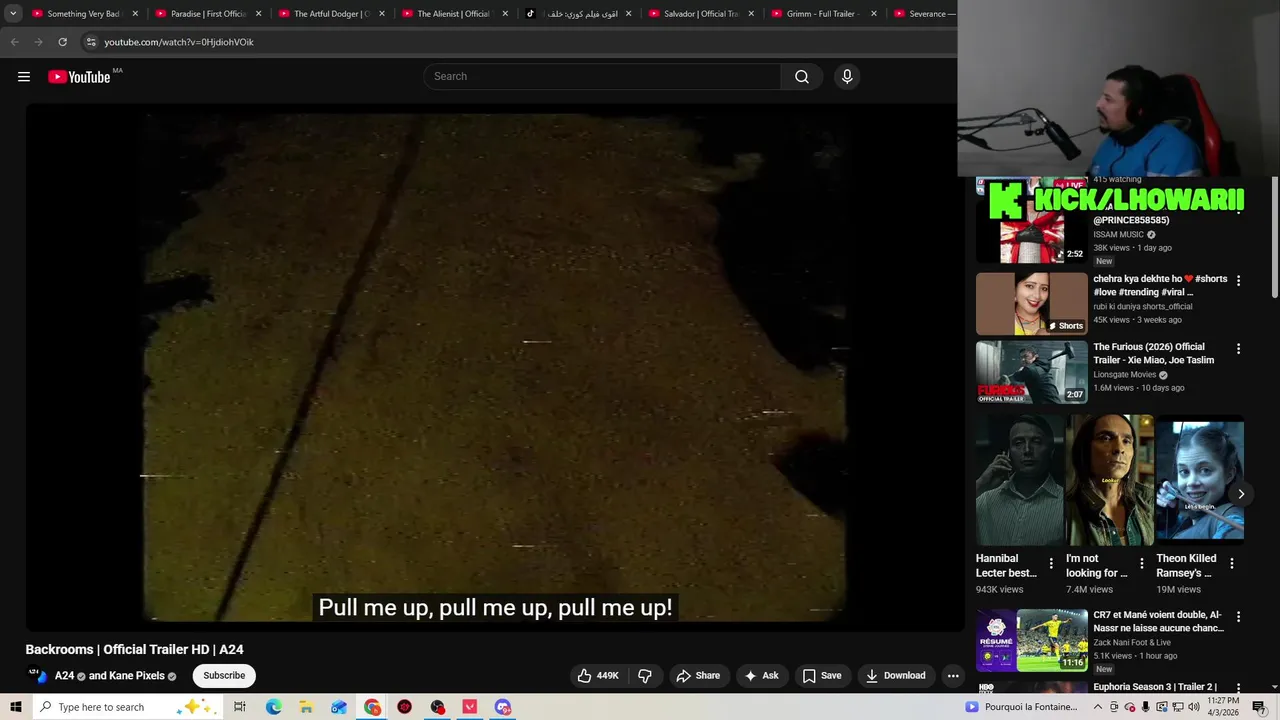Like the video (449K thumbs up)
Screen dimensions: 1280x720
click(x=598, y=676)
